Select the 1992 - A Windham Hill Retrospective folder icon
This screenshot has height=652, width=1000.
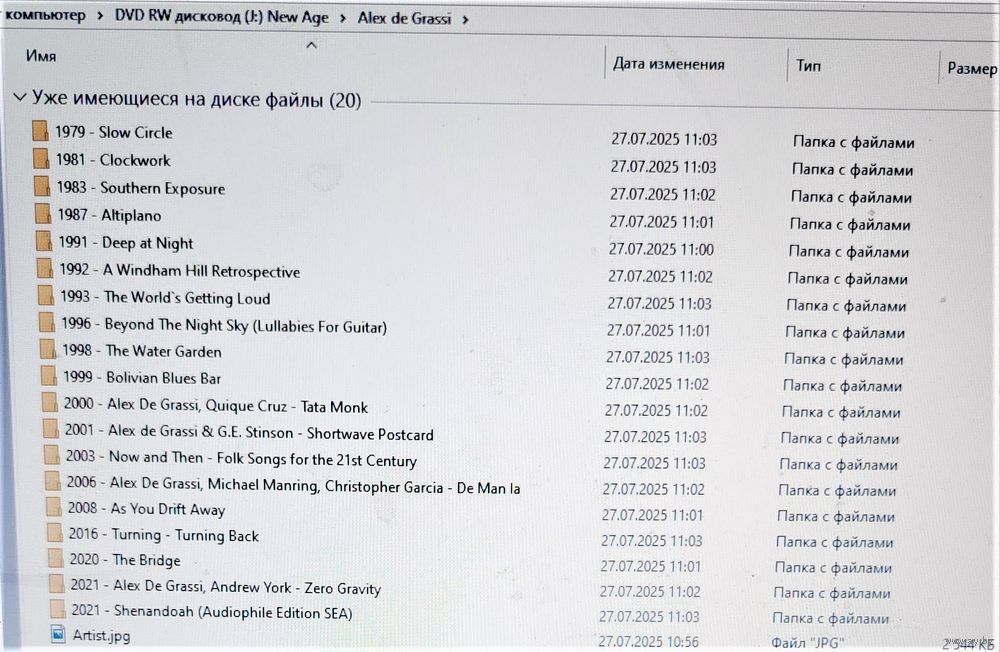(x=45, y=269)
